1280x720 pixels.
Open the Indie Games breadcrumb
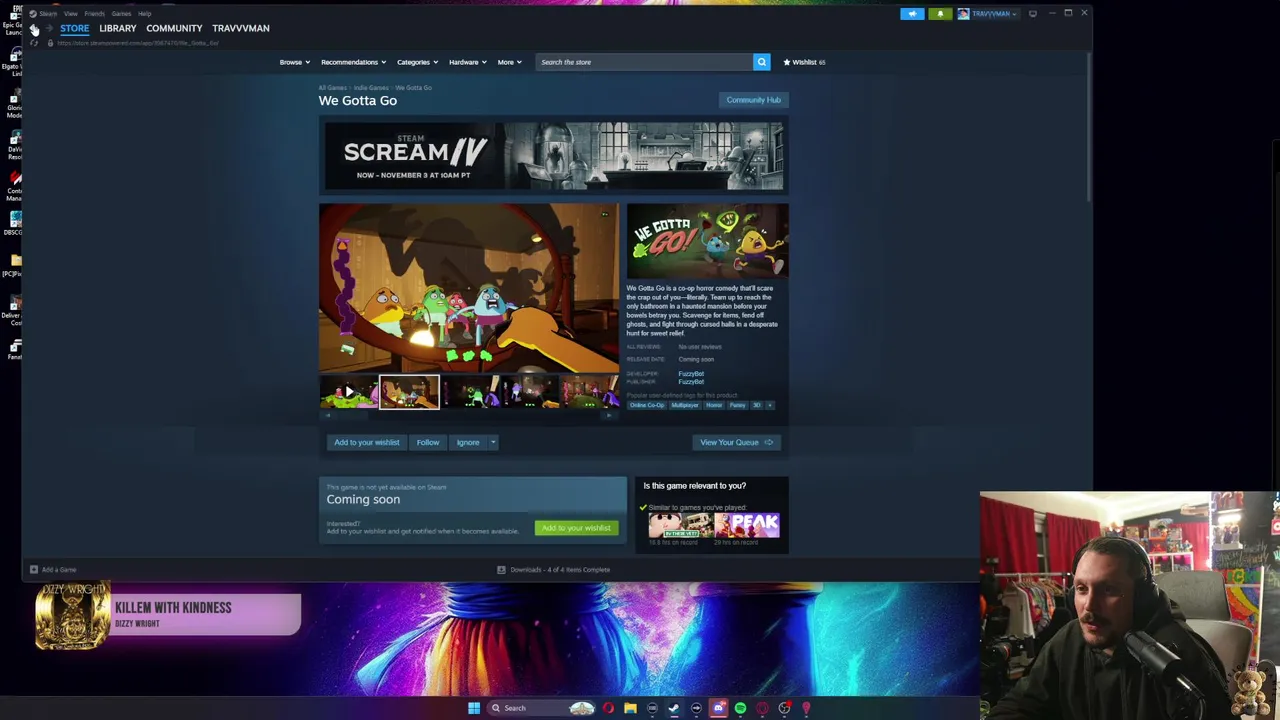click(371, 88)
